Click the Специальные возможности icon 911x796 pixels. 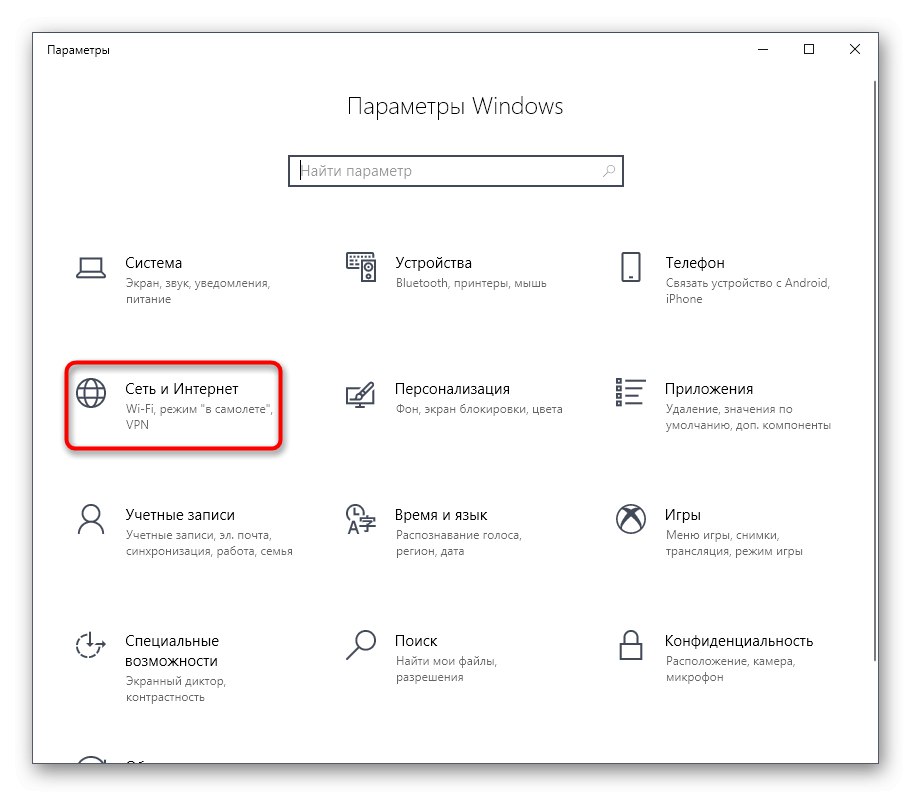tap(90, 646)
